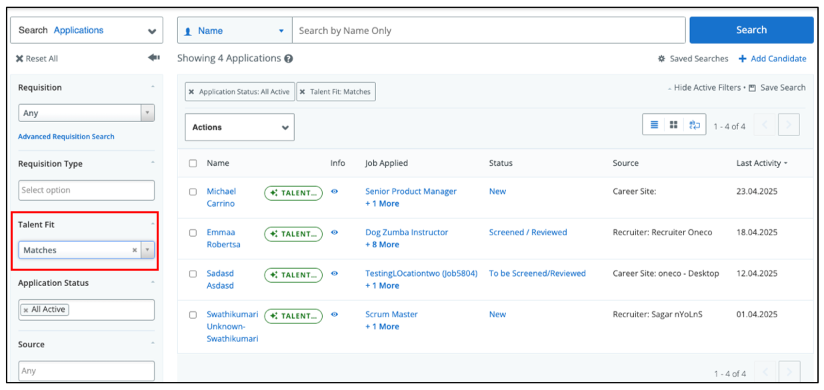Click the blue Search button
This screenshot has width=824, height=390.
click(751, 30)
